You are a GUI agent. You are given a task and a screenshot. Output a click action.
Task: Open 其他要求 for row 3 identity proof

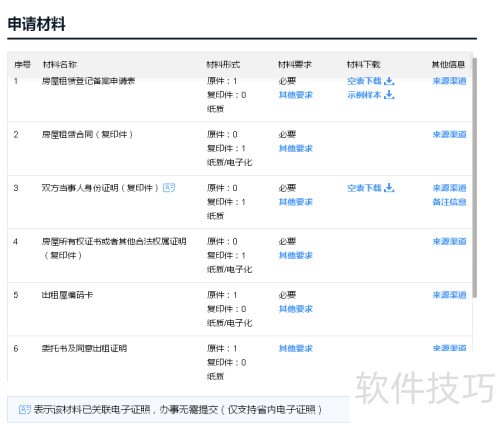296,202
